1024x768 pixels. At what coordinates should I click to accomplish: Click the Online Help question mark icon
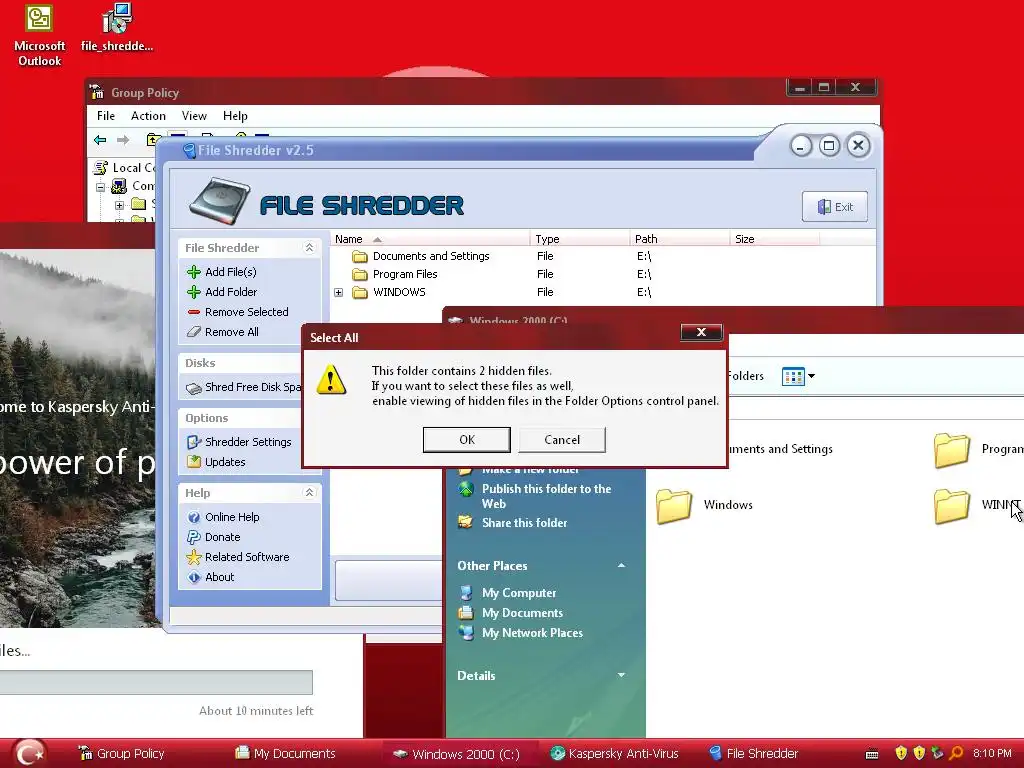(x=194, y=517)
